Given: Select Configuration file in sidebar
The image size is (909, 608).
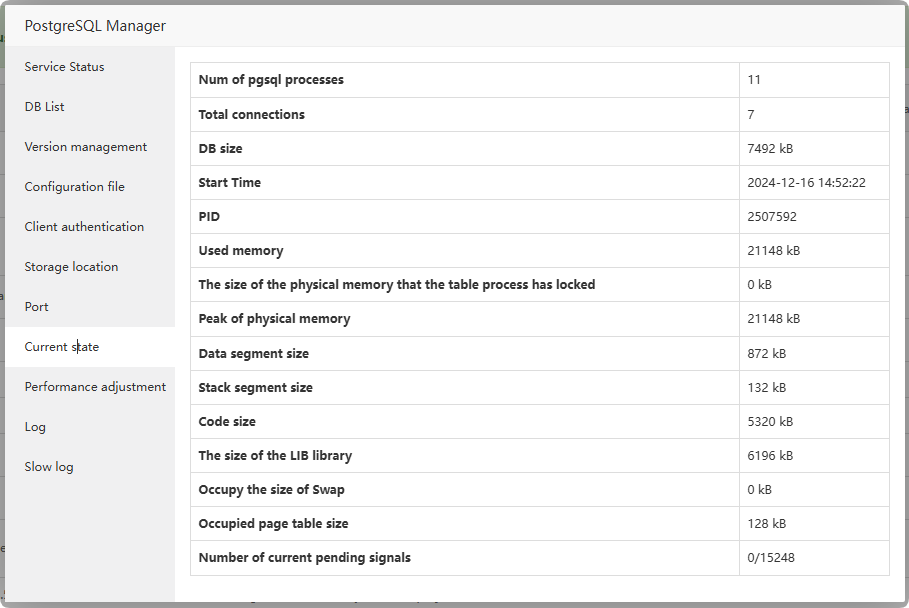Looking at the screenshot, I should pos(75,187).
